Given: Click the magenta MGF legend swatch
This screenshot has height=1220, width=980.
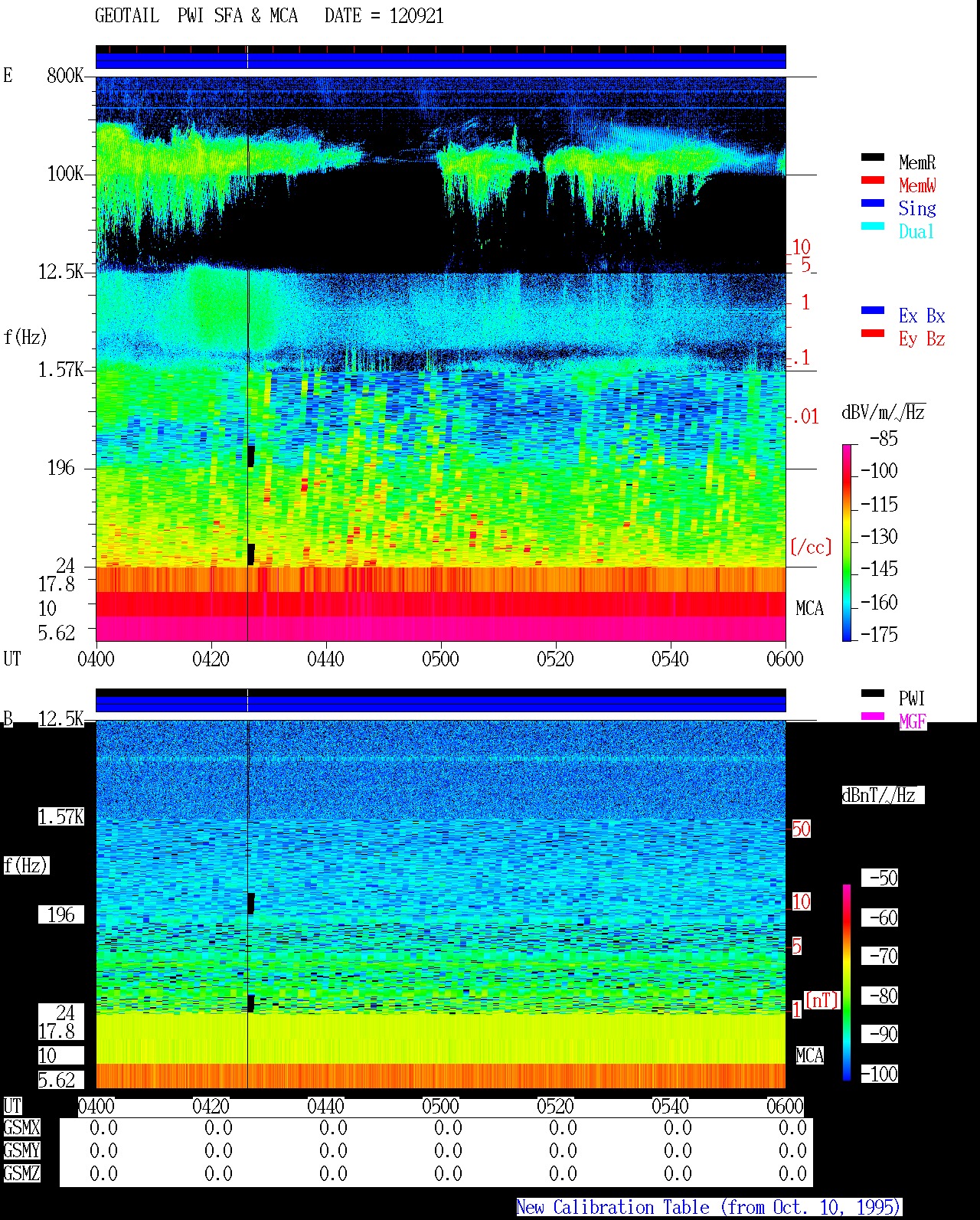Looking at the screenshot, I should click(x=873, y=716).
